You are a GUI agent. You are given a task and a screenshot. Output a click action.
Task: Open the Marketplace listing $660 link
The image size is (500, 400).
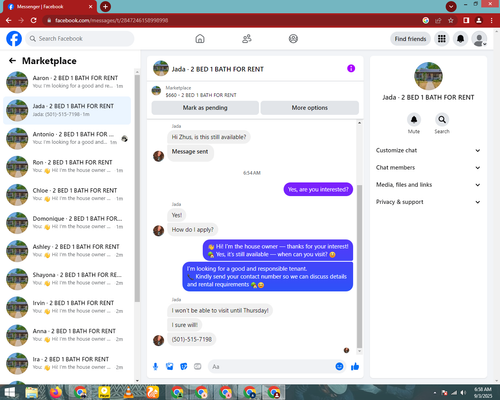pos(201,95)
